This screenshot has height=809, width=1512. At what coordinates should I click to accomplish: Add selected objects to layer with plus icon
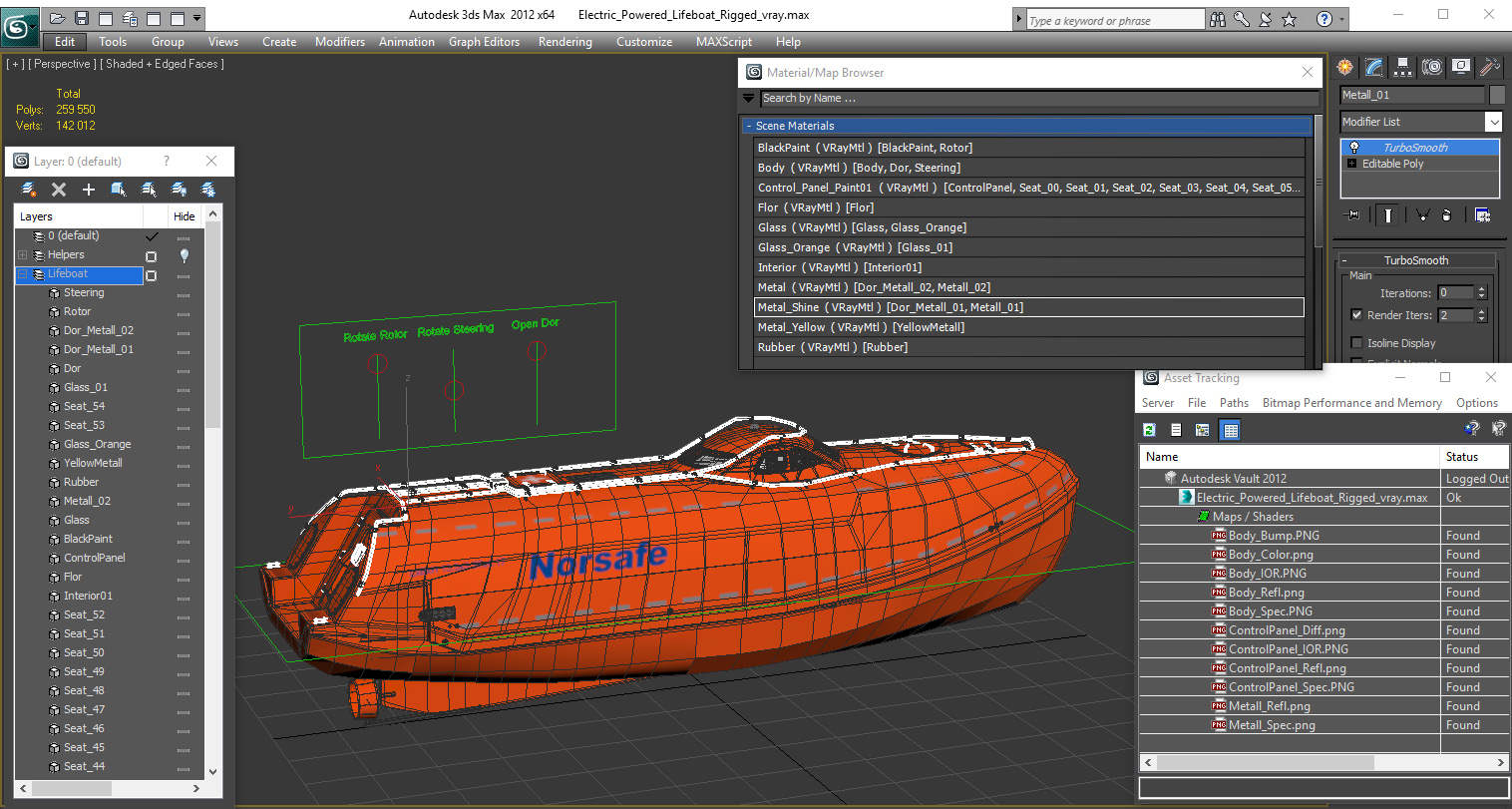point(89,190)
